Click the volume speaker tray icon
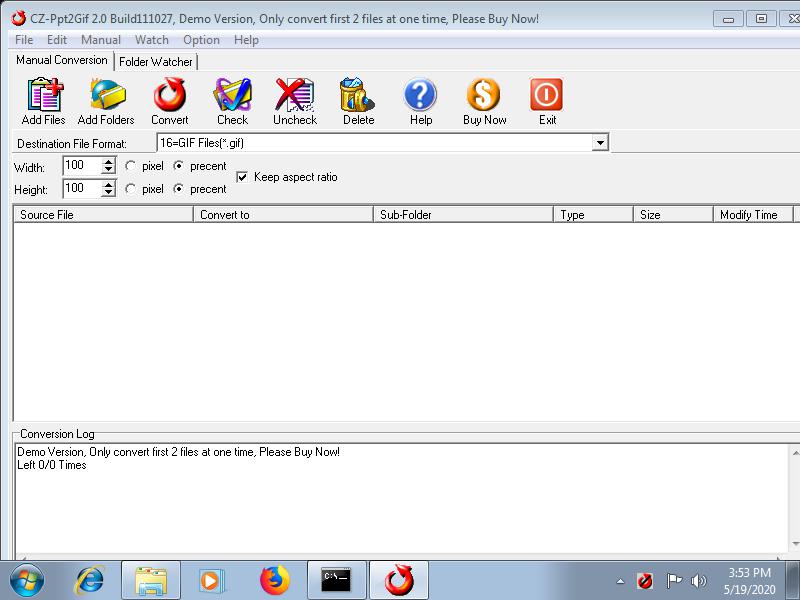800x600 pixels. (x=698, y=581)
